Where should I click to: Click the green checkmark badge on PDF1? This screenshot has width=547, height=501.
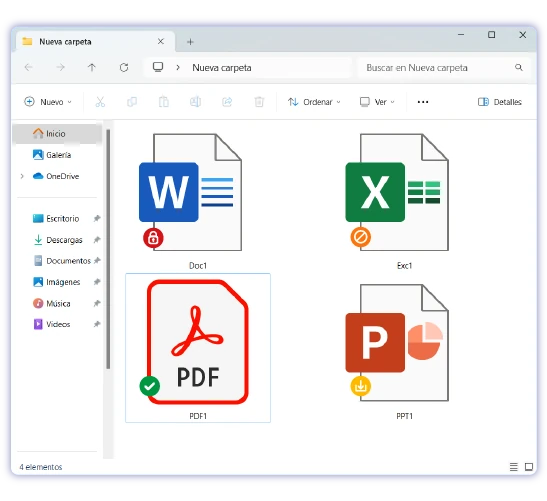[150, 386]
